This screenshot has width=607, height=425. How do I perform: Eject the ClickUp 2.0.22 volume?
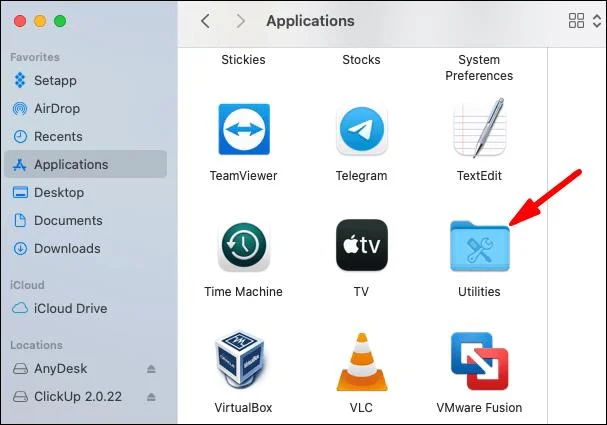point(151,397)
